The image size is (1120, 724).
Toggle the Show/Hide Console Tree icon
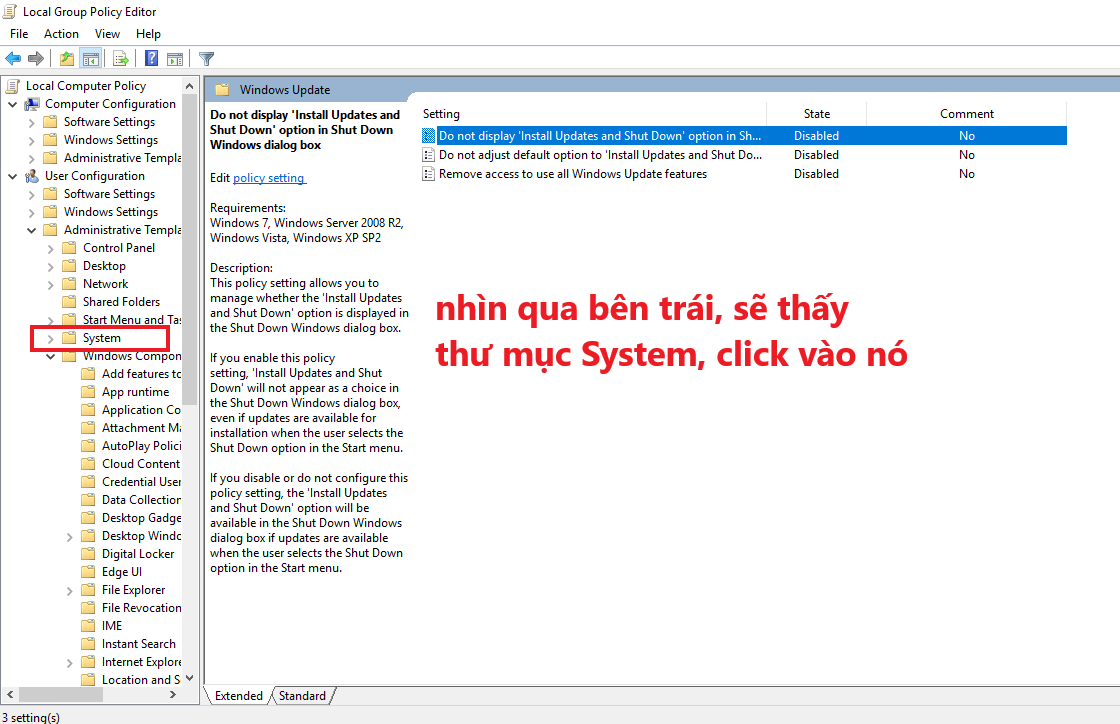click(91, 58)
